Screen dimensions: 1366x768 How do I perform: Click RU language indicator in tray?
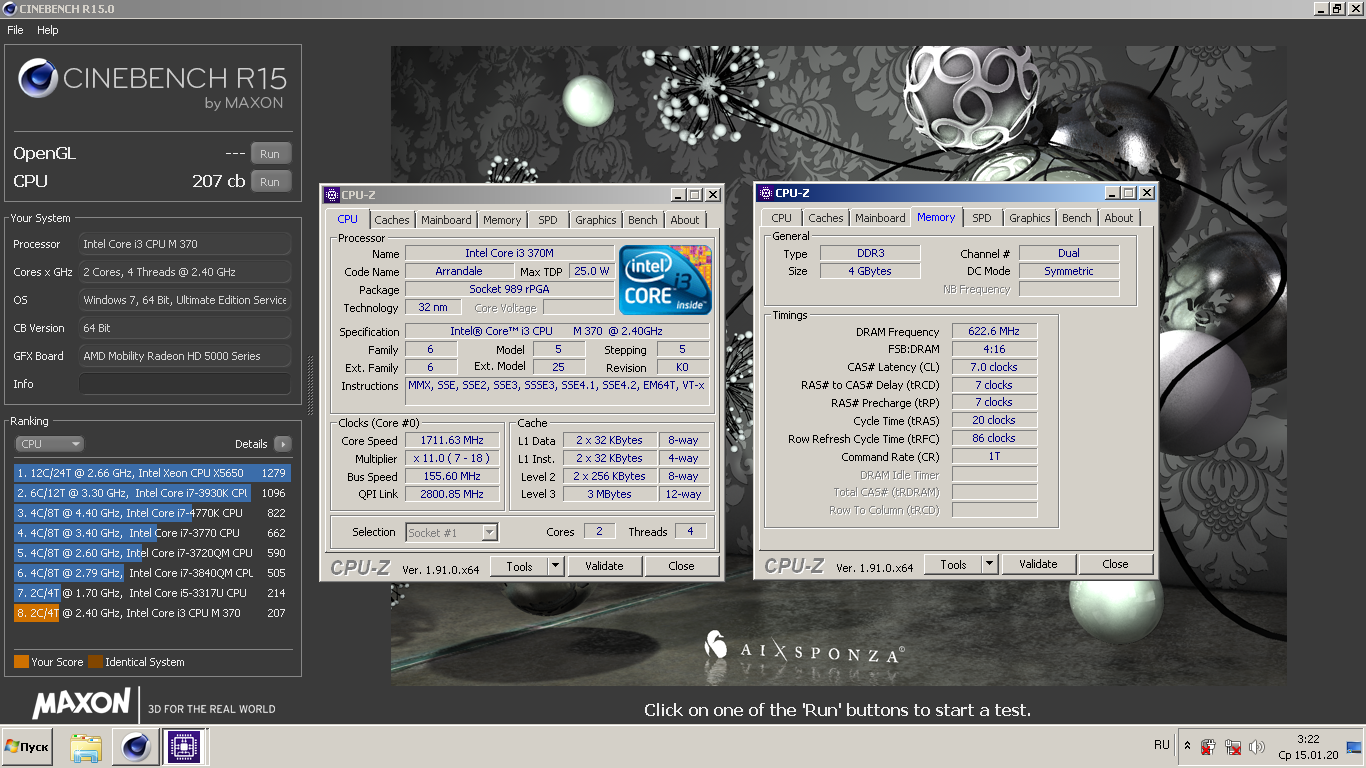[1161, 745]
